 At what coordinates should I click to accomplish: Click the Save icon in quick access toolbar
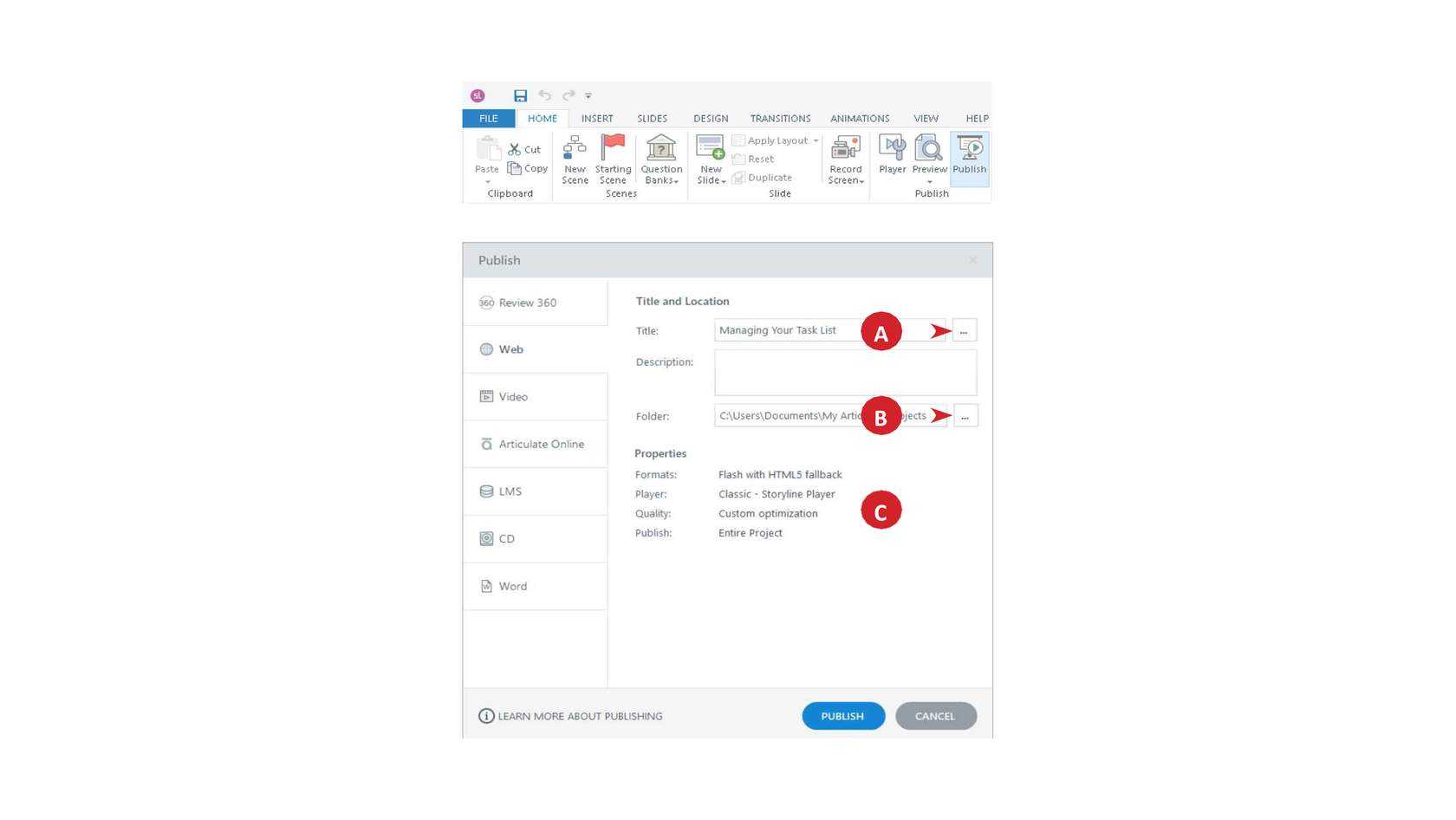(x=520, y=95)
